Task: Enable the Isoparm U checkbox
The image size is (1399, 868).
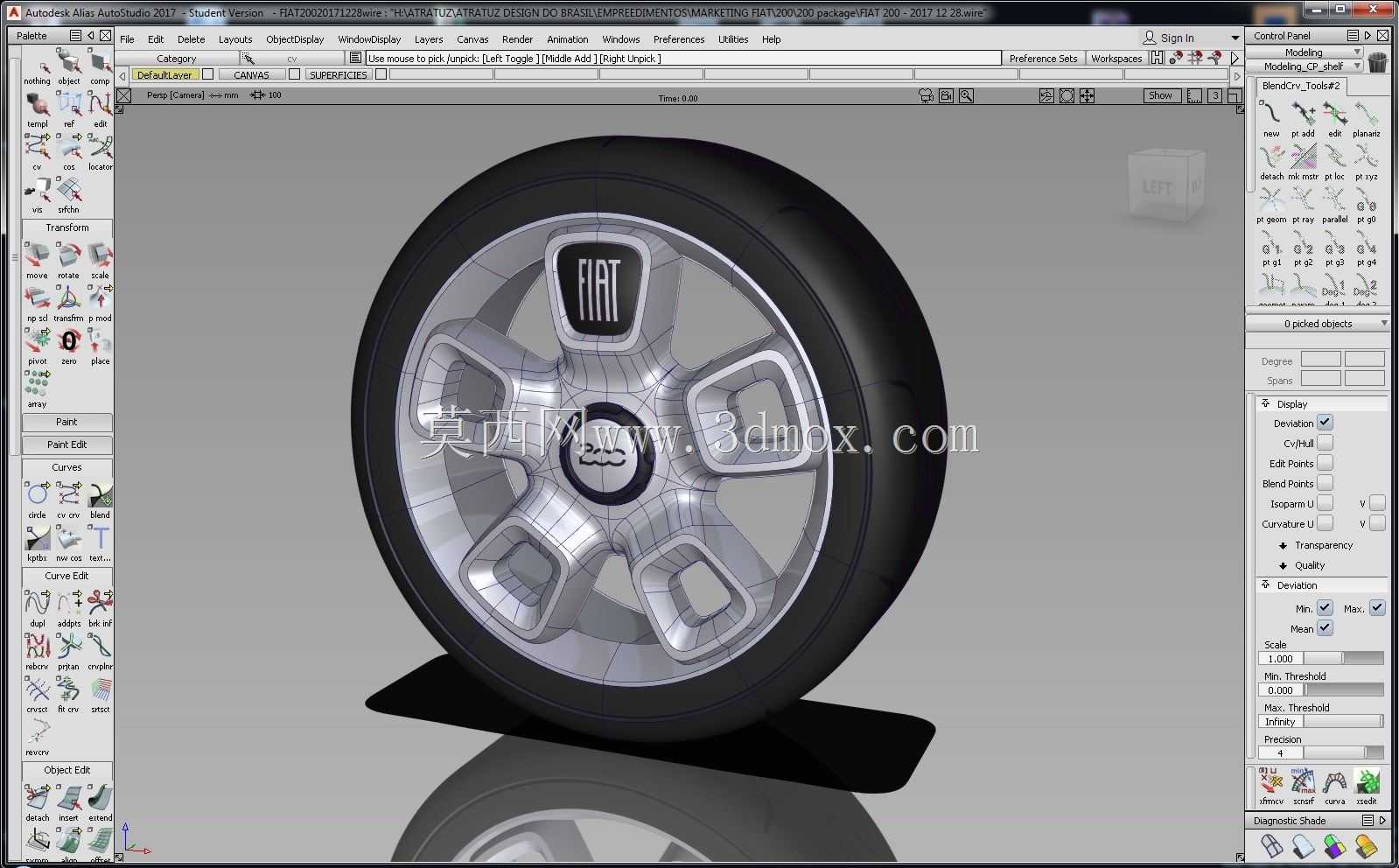Action: (1326, 503)
